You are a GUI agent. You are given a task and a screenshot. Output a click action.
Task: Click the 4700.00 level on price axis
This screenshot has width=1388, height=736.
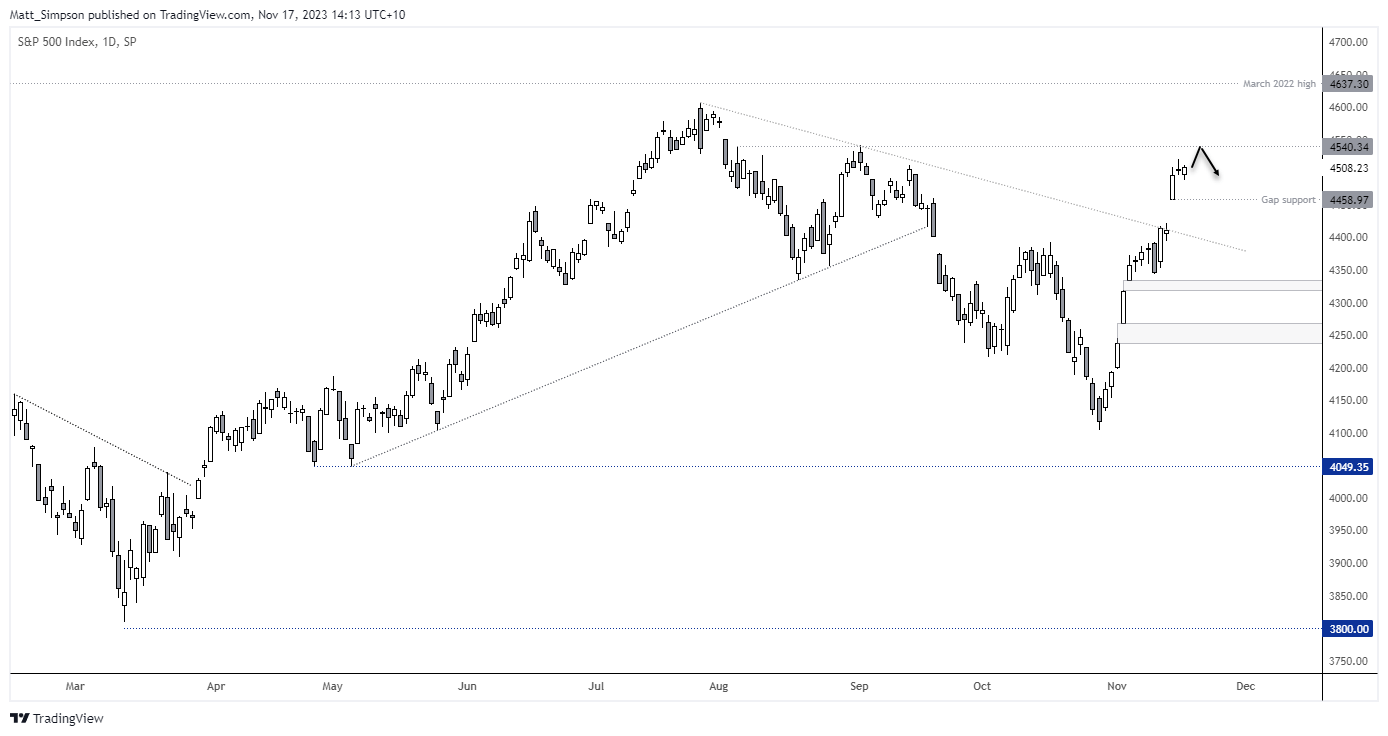pyautogui.click(x=1348, y=42)
